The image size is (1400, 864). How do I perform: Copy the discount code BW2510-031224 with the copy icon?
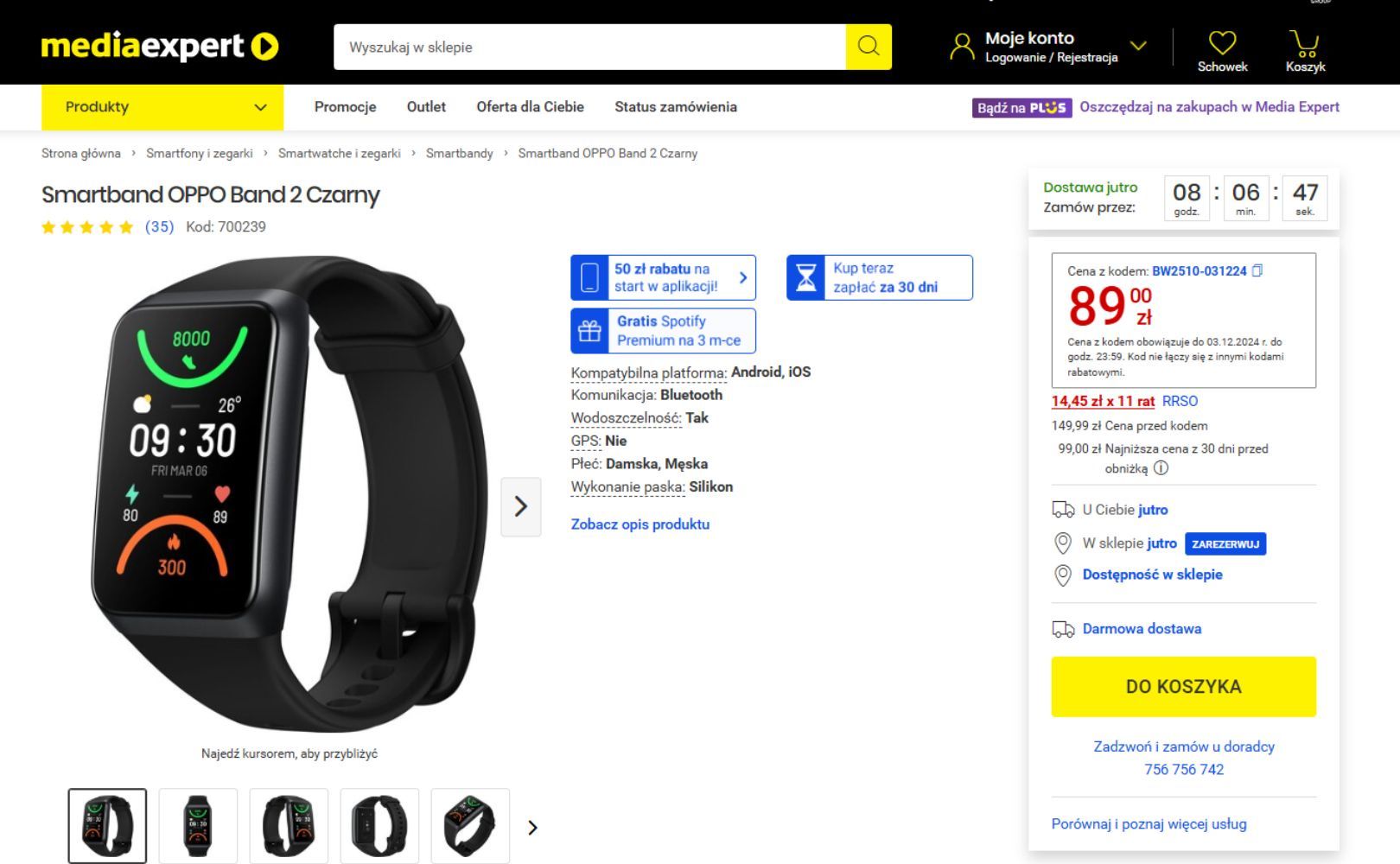(1257, 270)
